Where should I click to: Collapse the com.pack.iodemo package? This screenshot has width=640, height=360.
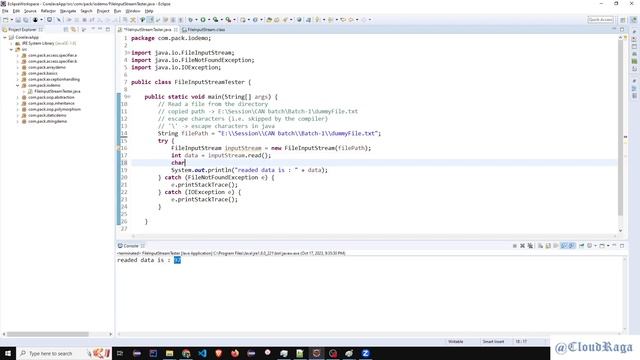pyautogui.click(x=18, y=85)
